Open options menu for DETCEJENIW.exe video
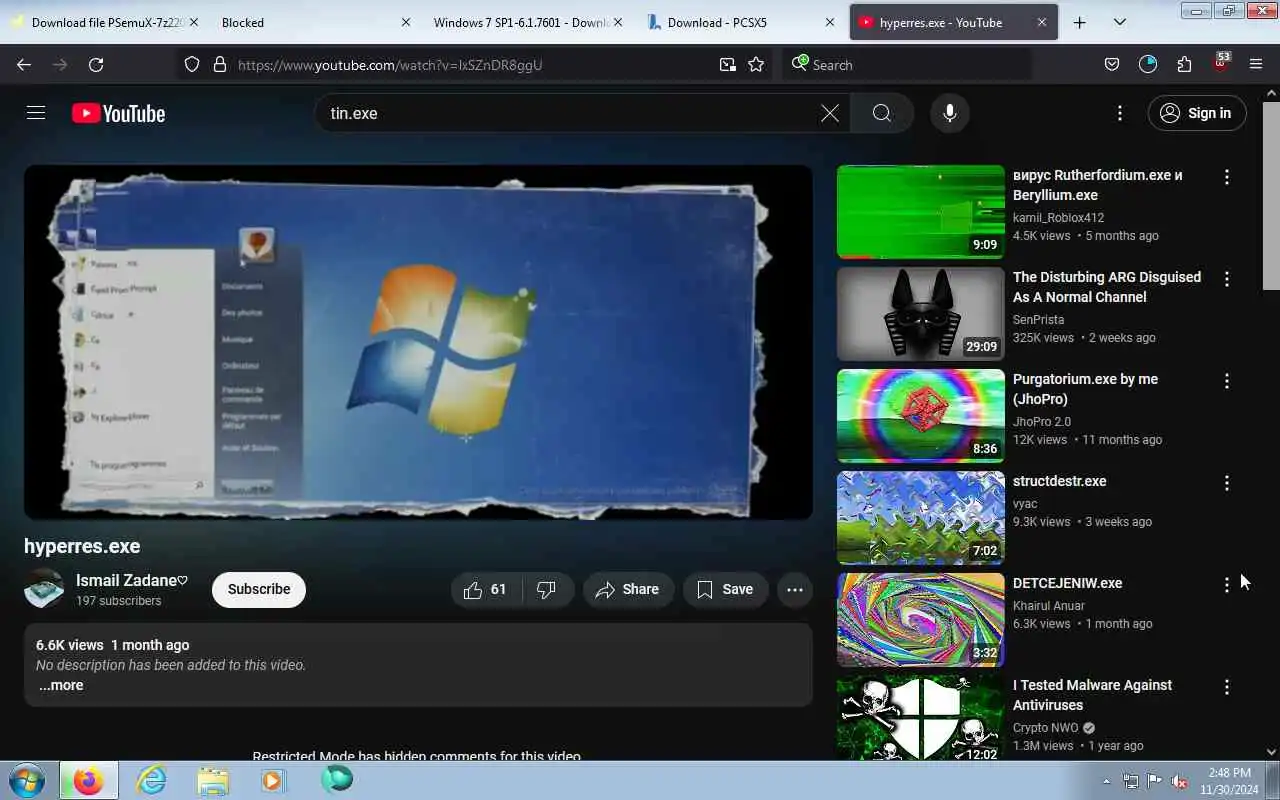Viewport: 1280px width, 800px height. click(x=1227, y=585)
